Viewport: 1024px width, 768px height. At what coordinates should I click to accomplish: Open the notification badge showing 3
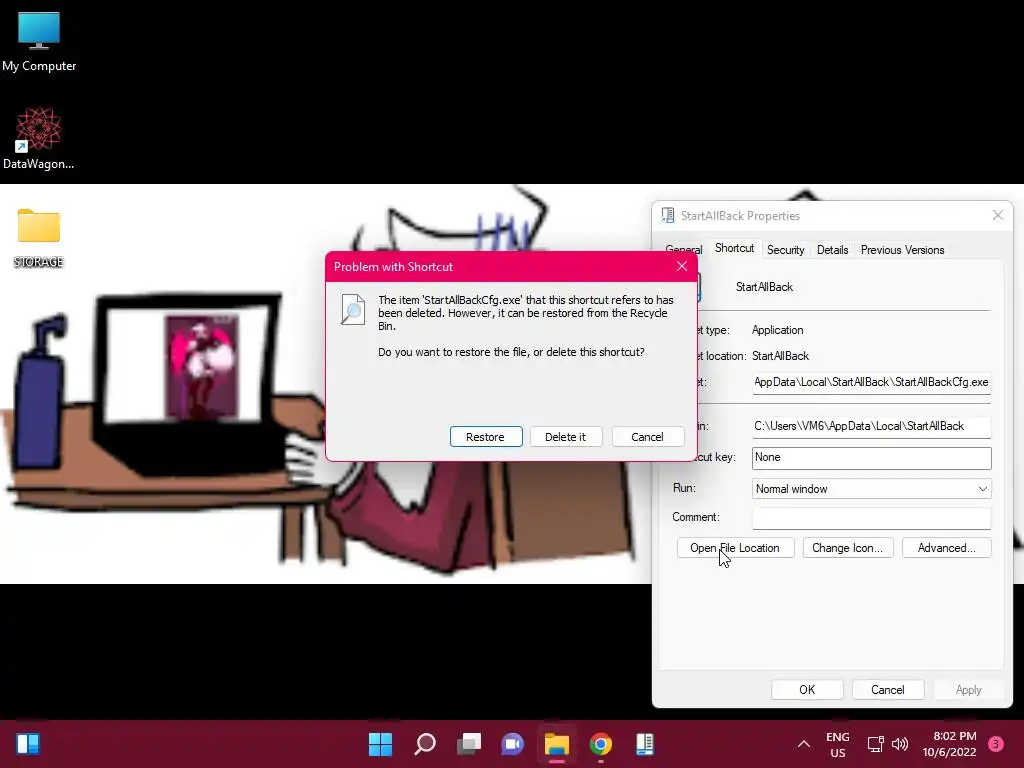996,744
